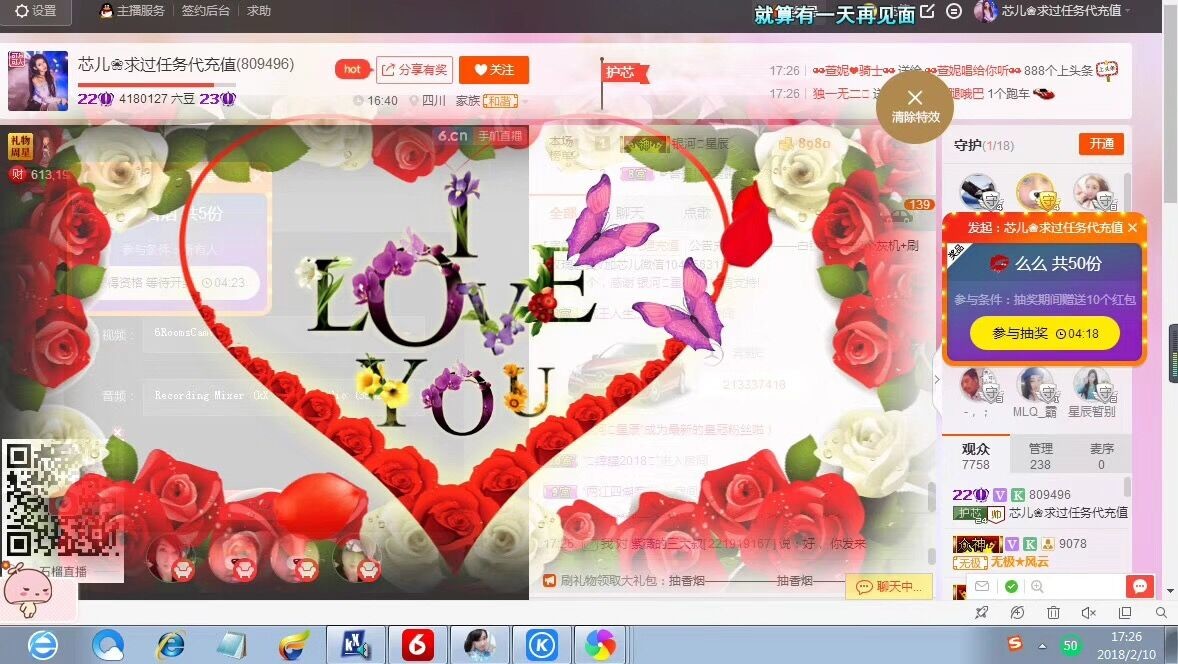Open the red 6 app from the taskbar
This screenshot has width=1178, height=664.
(x=418, y=644)
